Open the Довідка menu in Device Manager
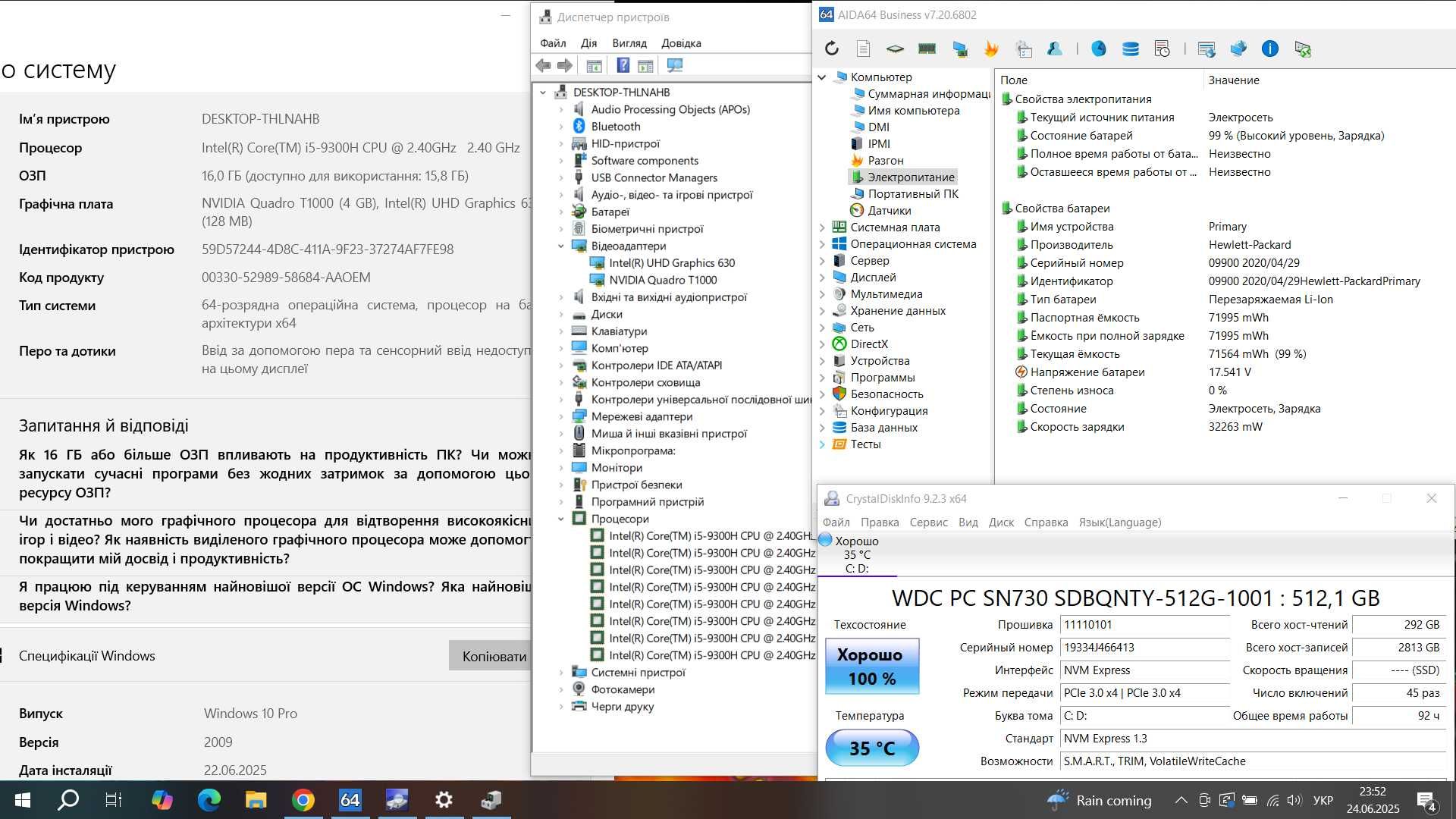Screen dimensions: 1456x819 681,43
